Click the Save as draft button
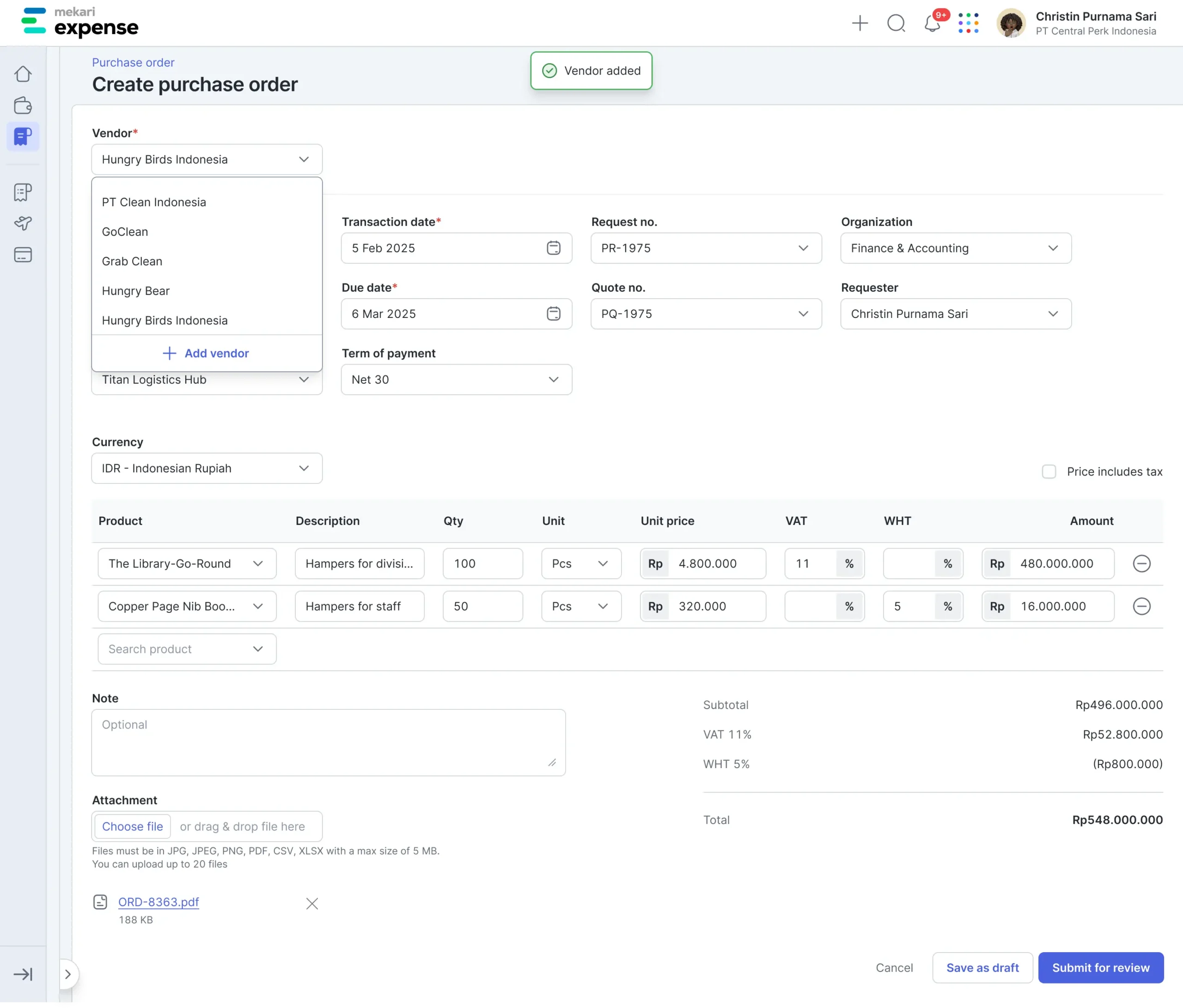 [x=982, y=968]
